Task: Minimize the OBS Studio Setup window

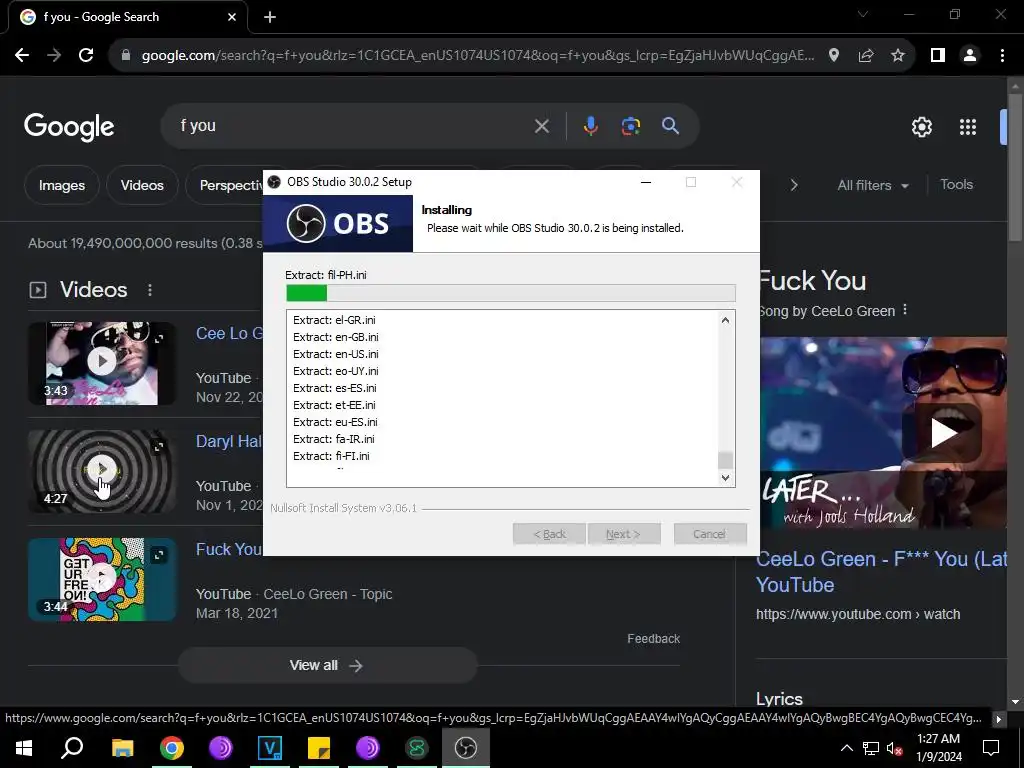Action: 646,182
